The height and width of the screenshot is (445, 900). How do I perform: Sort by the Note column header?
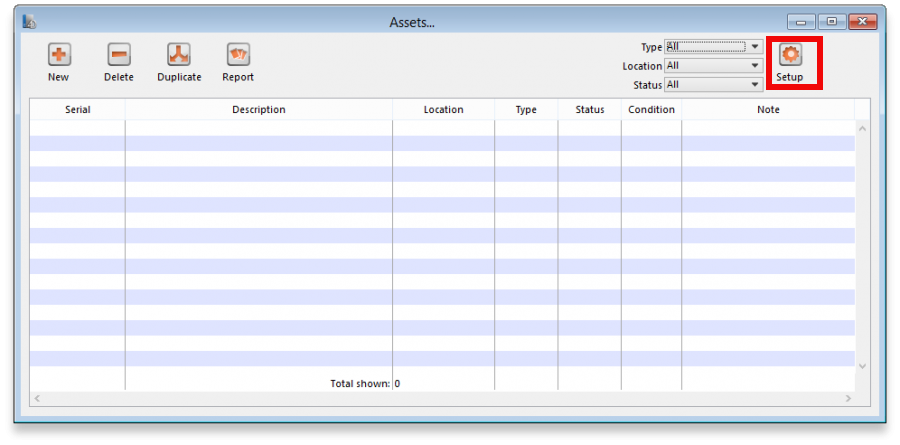(x=767, y=110)
